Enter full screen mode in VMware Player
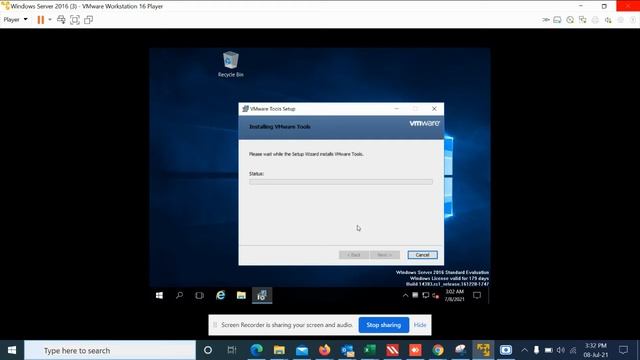Screen dimensions: 640x360 (x=75, y=20)
